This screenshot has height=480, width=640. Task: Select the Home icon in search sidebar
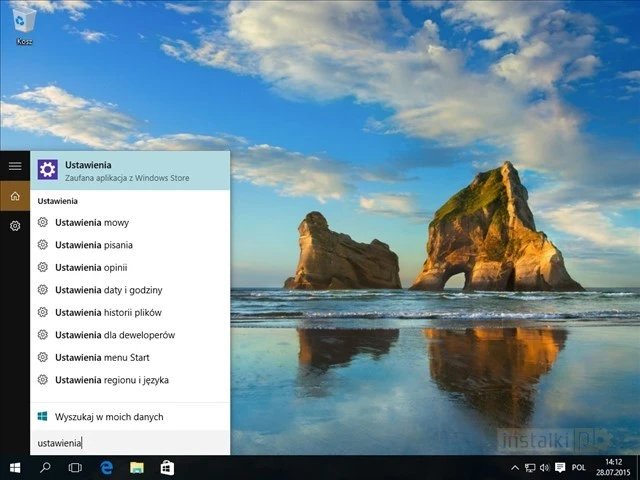(15, 195)
